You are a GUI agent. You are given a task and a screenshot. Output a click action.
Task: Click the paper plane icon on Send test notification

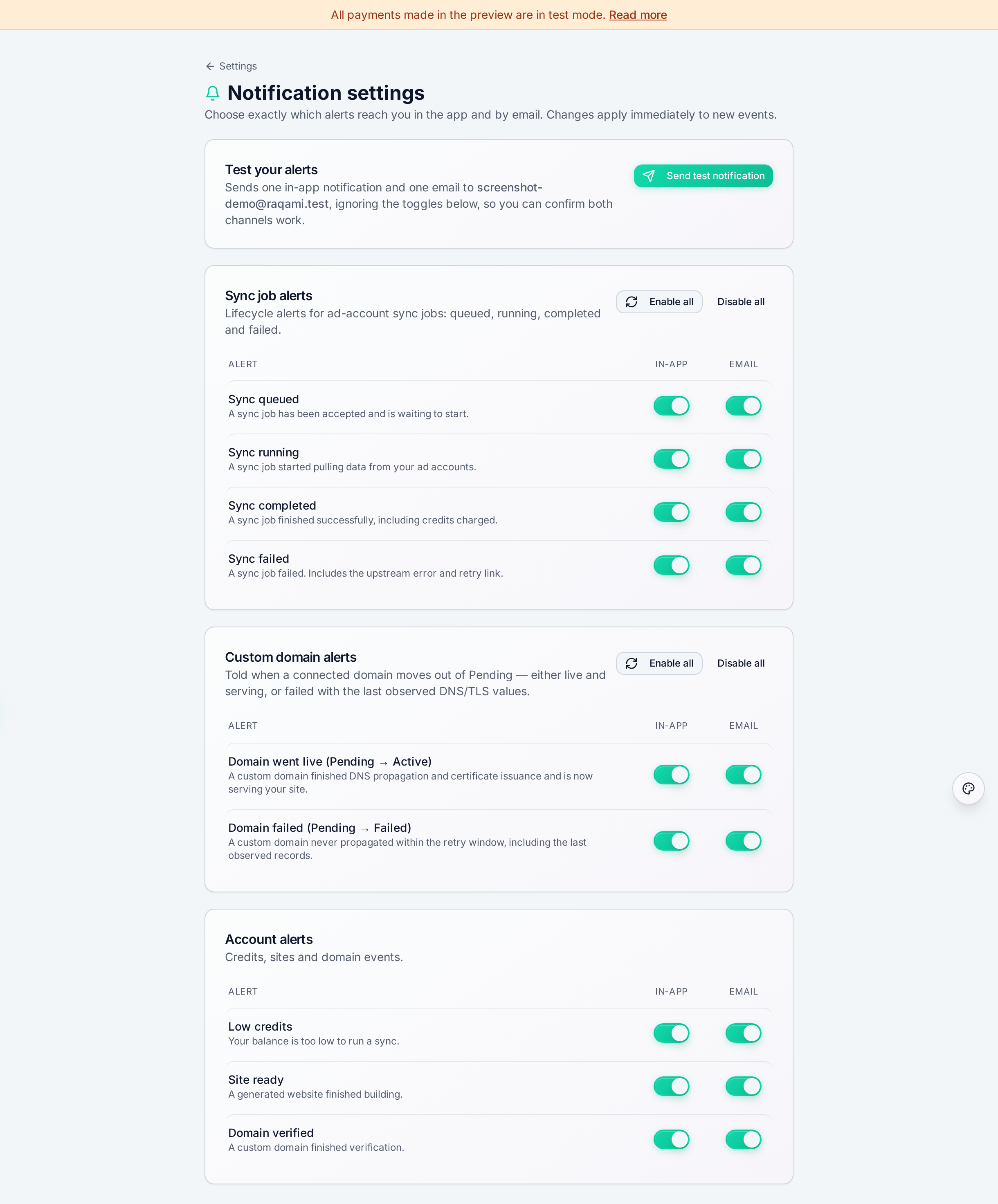coord(649,176)
